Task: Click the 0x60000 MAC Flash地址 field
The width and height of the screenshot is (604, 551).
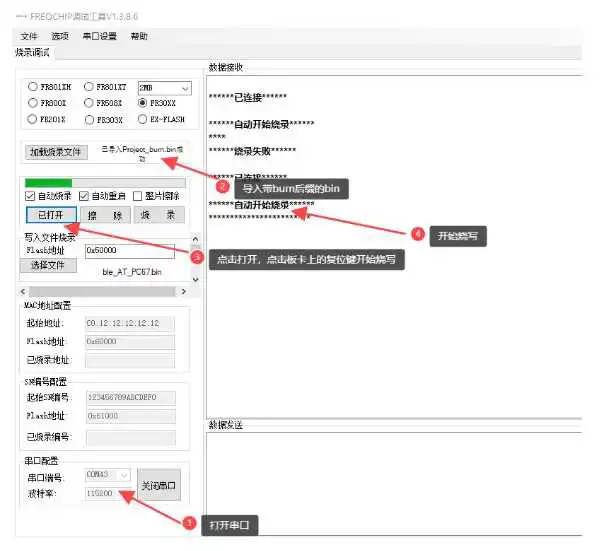Action: click(x=130, y=342)
